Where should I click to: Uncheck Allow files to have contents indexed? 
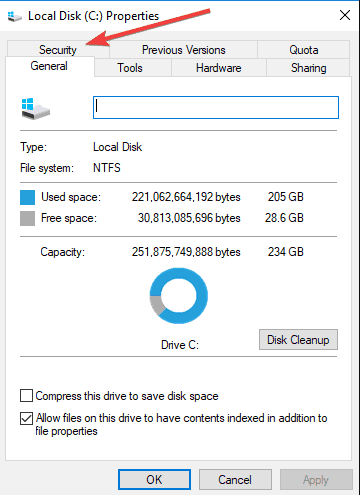pos(27,418)
